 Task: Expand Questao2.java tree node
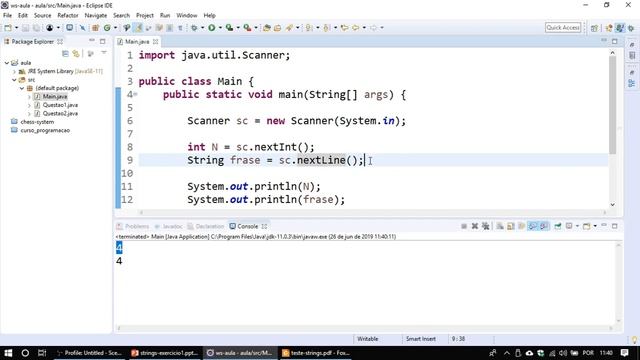[x=29, y=114]
